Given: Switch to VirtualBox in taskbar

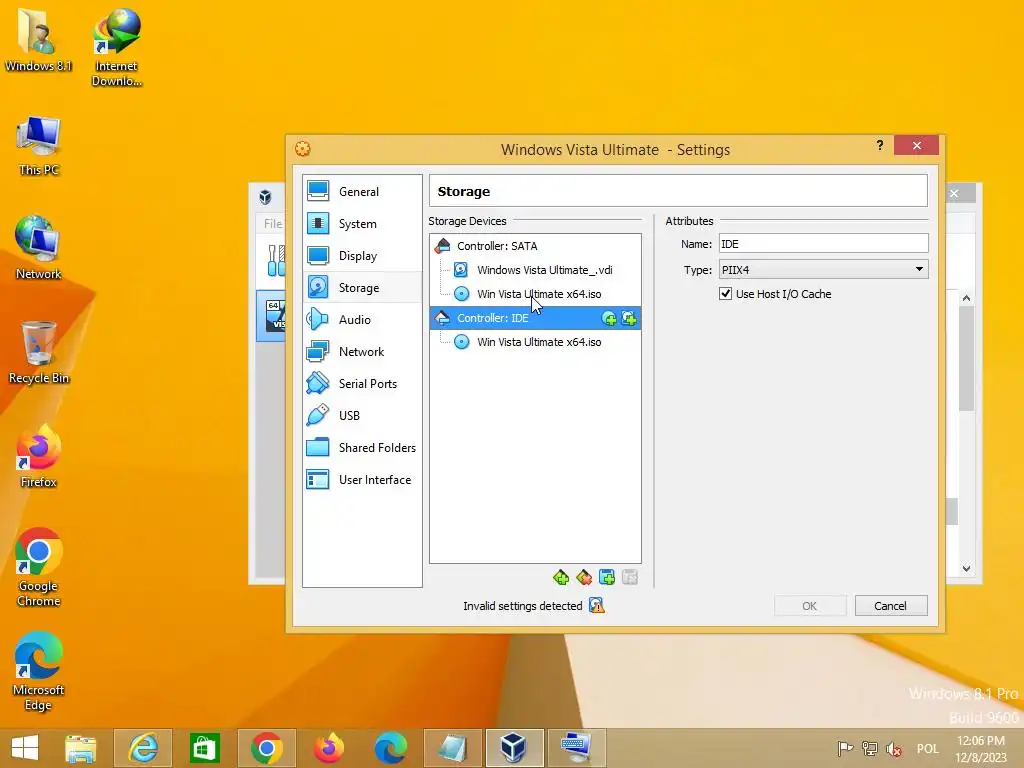Looking at the screenshot, I should coord(514,748).
